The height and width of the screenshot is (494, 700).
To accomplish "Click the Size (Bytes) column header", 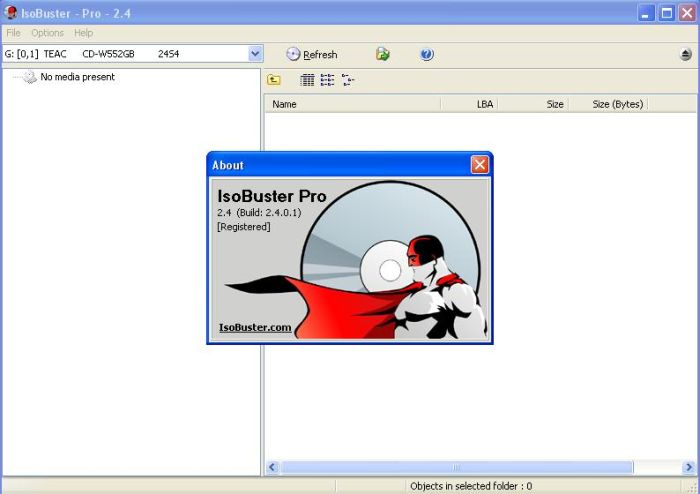I will (x=608, y=104).
